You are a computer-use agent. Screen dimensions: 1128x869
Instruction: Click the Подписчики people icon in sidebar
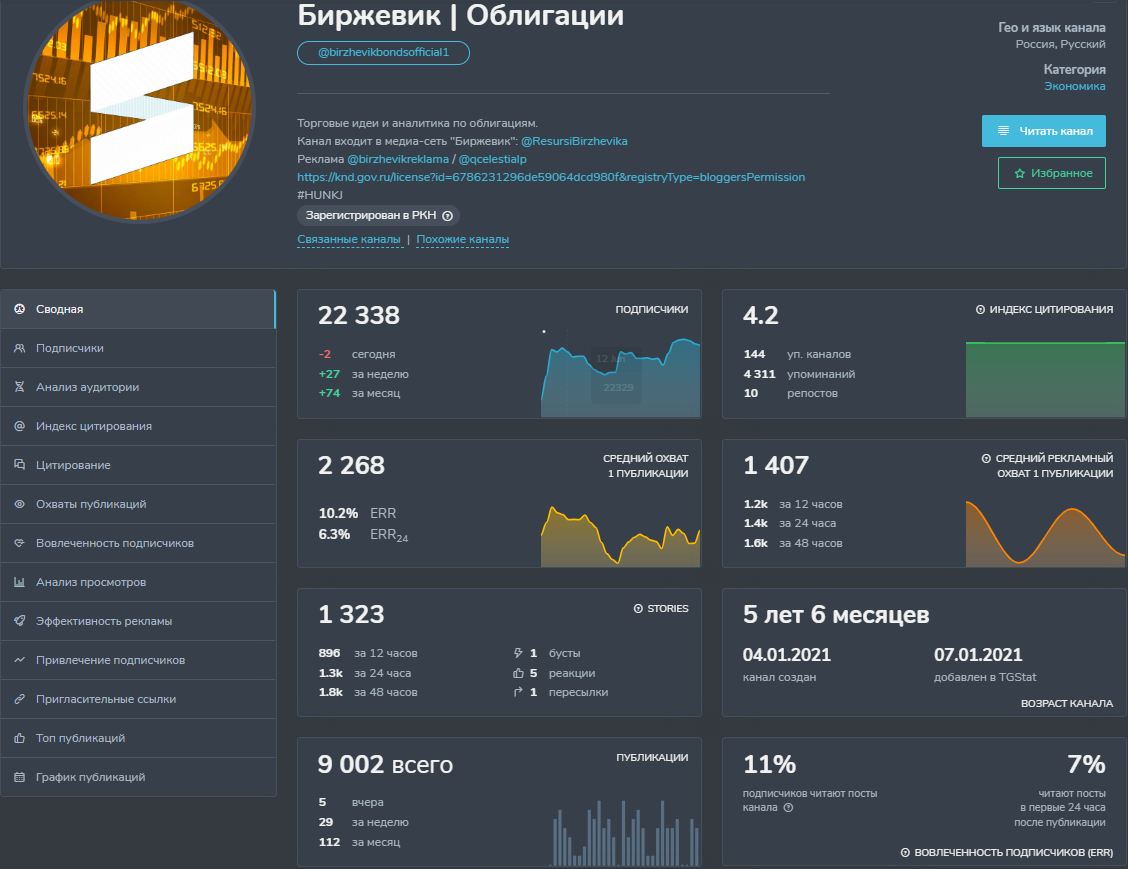[19, 348]
